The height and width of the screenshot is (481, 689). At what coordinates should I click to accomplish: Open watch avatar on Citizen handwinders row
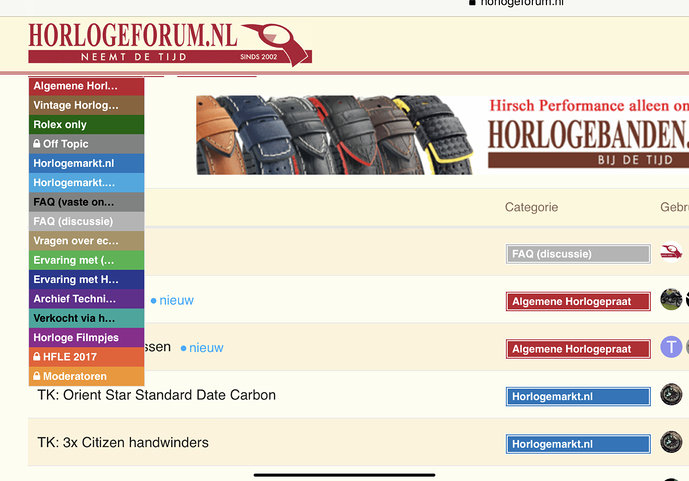coord(671,442)
